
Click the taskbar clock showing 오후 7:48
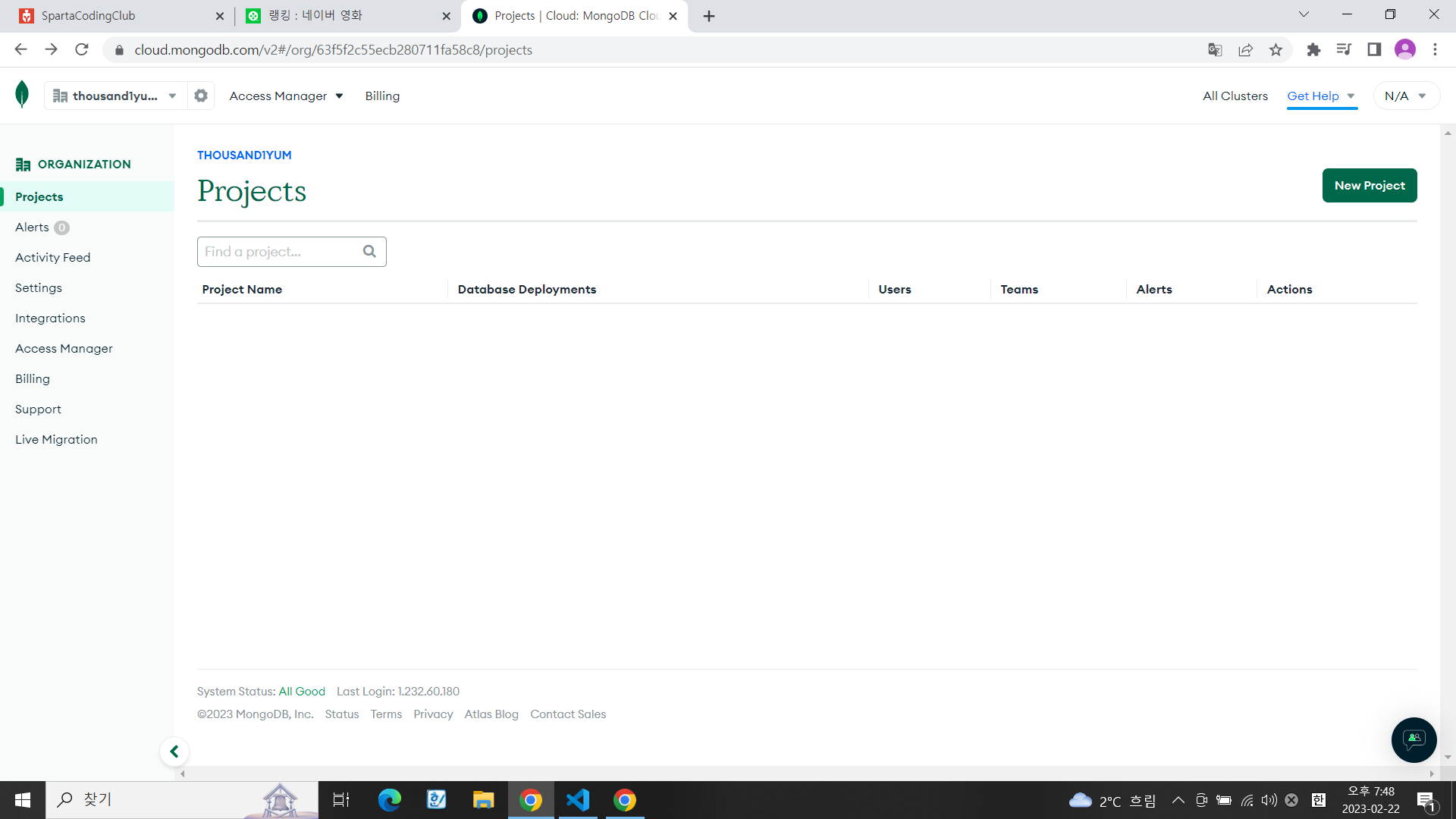point(1371,800)
